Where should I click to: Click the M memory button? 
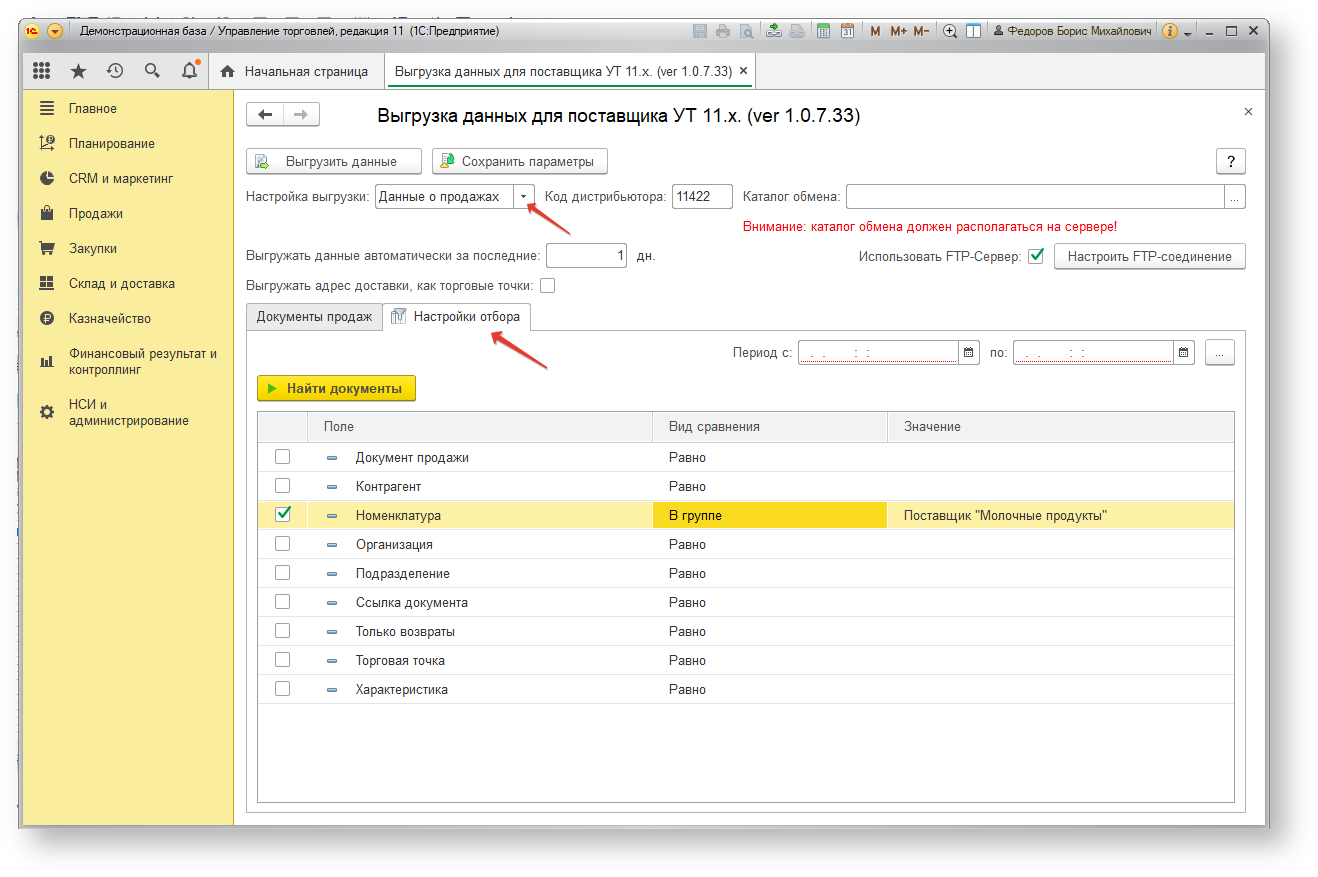coord(875,31)
